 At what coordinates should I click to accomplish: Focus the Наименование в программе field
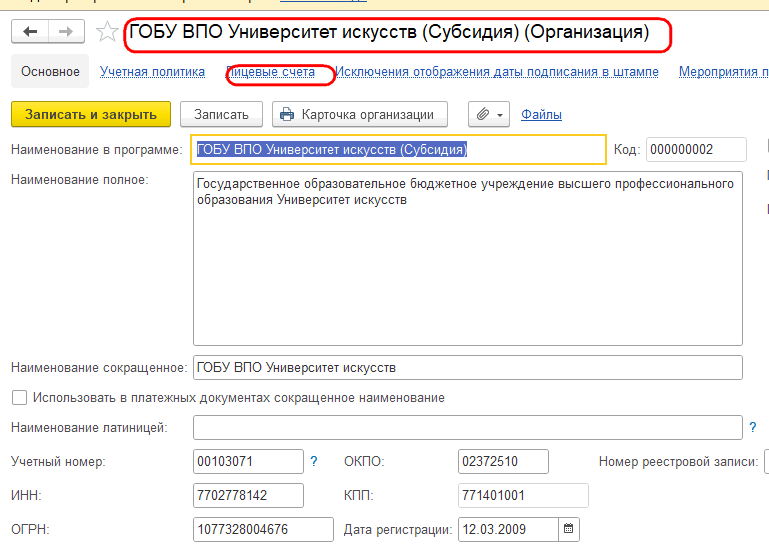[399, 150]
